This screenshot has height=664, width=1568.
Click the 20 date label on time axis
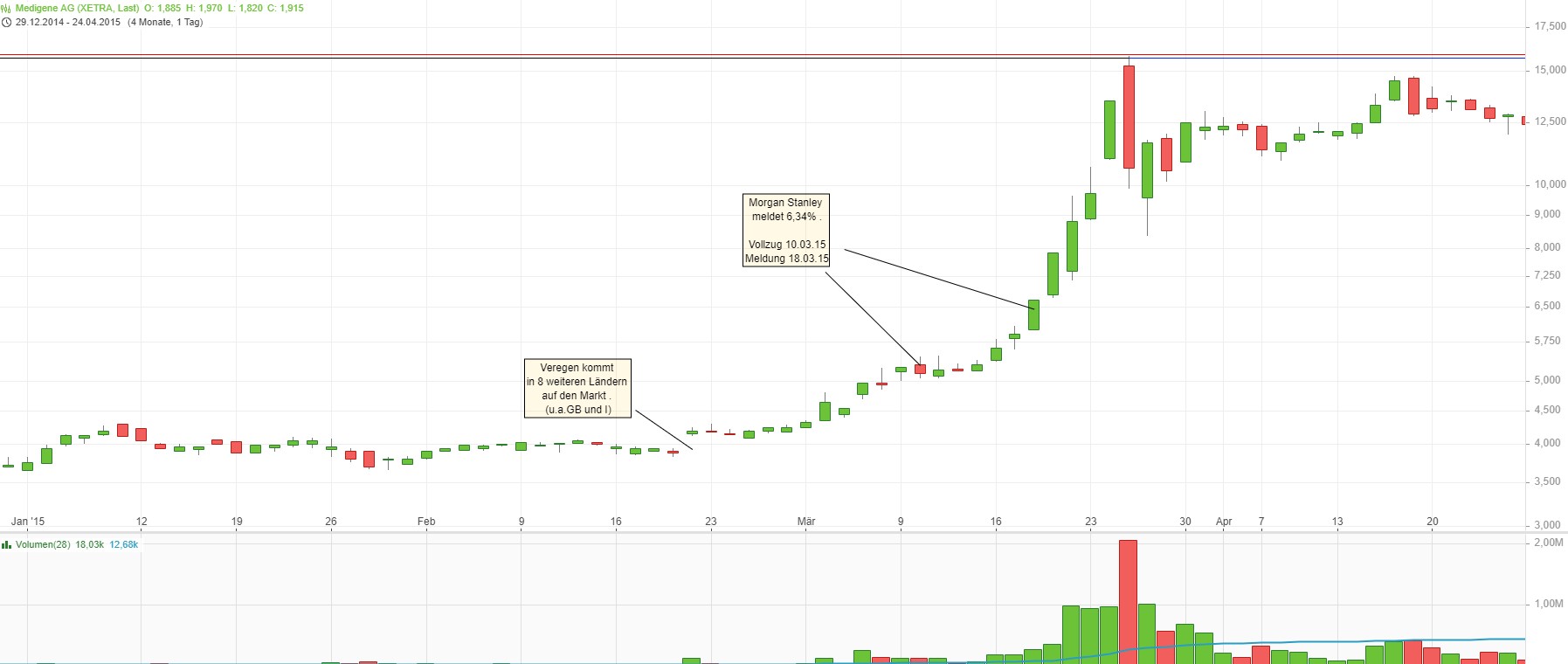point(1433,522)
